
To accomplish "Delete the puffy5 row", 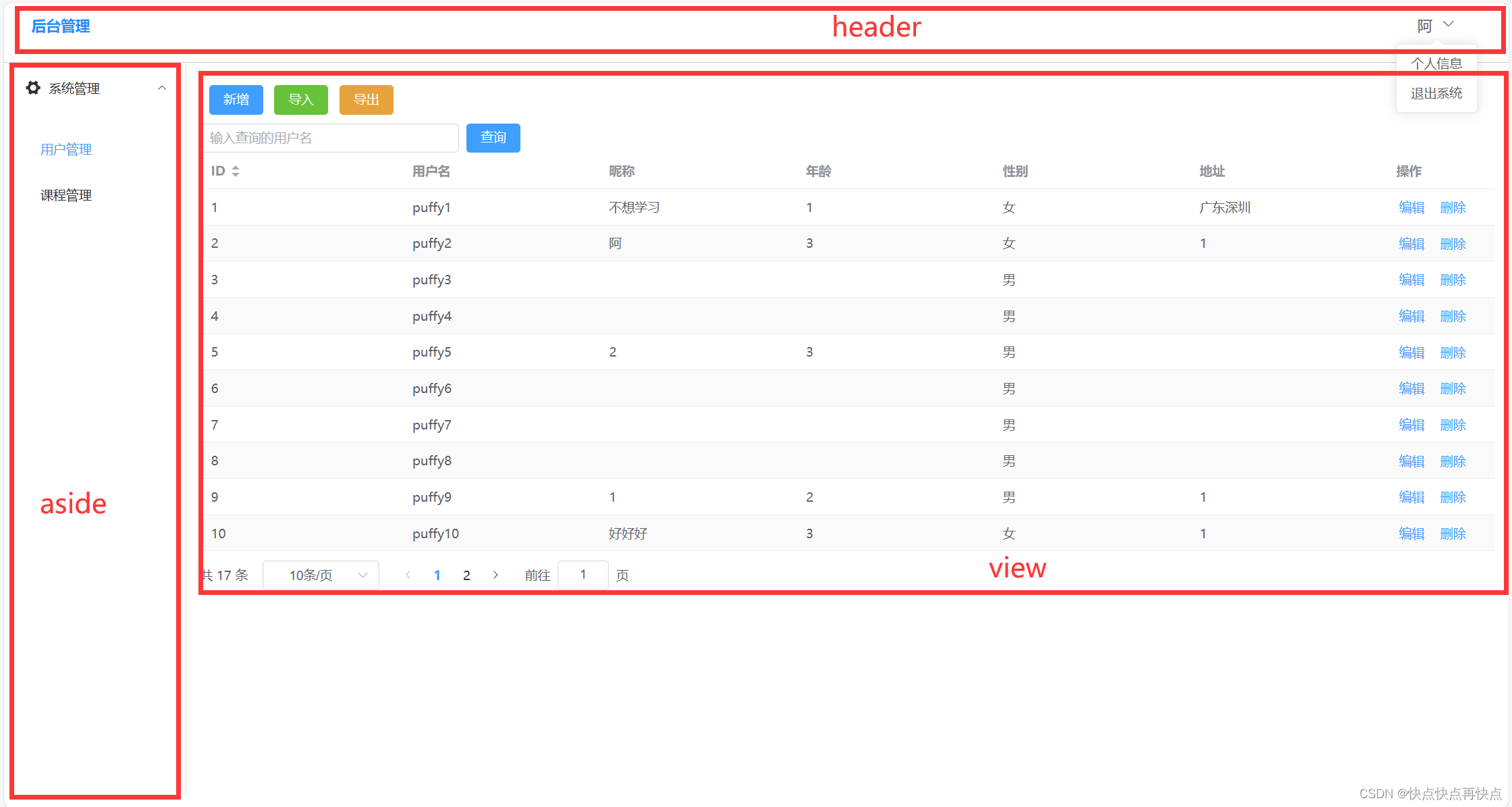I will pos(1453,353).
